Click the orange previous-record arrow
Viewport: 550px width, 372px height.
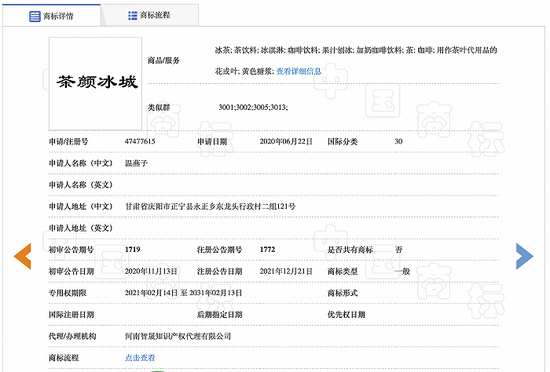[x=22, y=256]
